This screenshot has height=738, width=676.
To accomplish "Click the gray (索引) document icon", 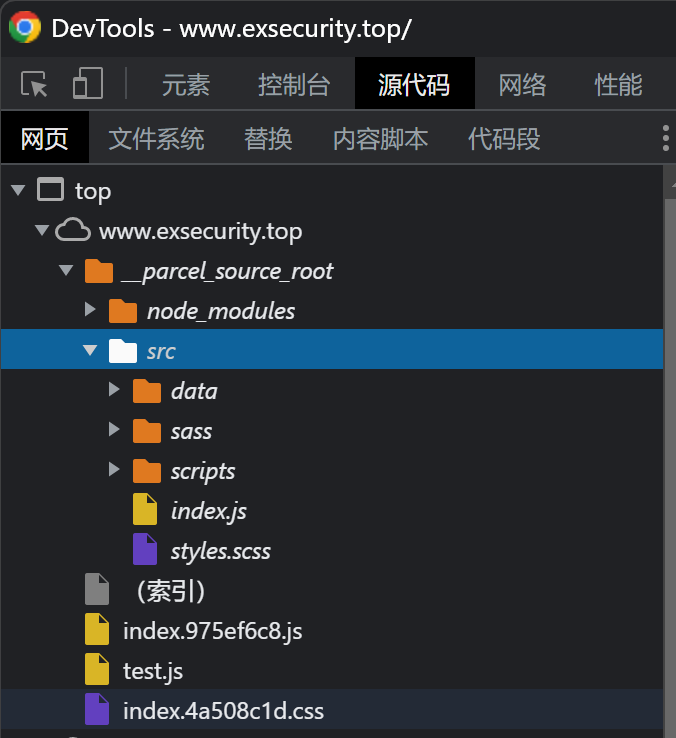I will pyautogui.click(x=97, y=589).
